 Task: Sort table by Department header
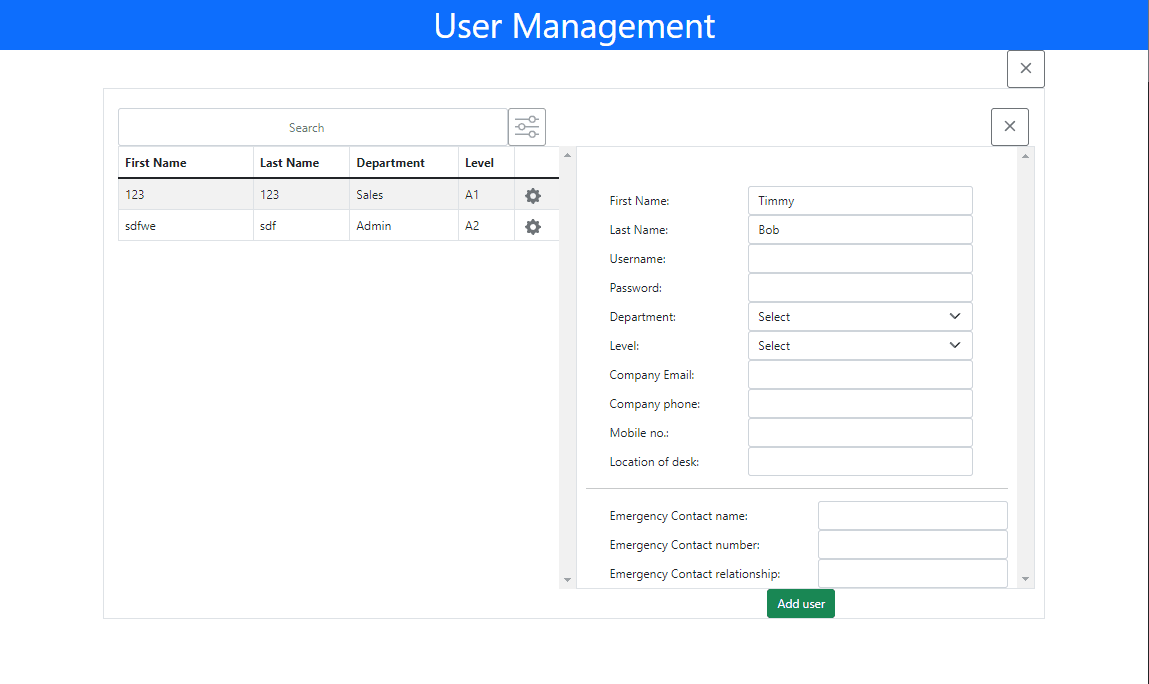[392, 162]
